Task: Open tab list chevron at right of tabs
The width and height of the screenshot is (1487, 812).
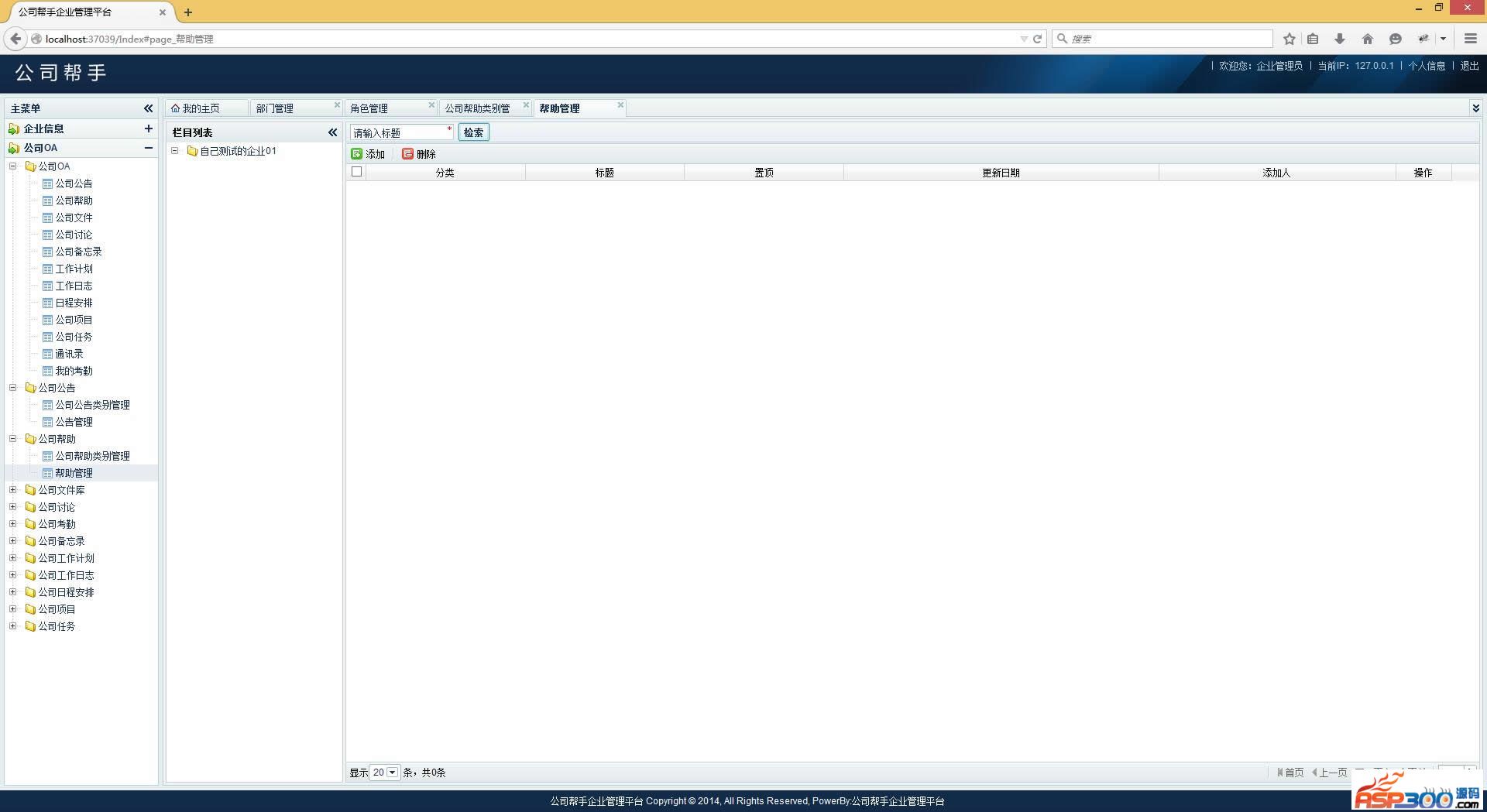Action: click(1475, 108)
